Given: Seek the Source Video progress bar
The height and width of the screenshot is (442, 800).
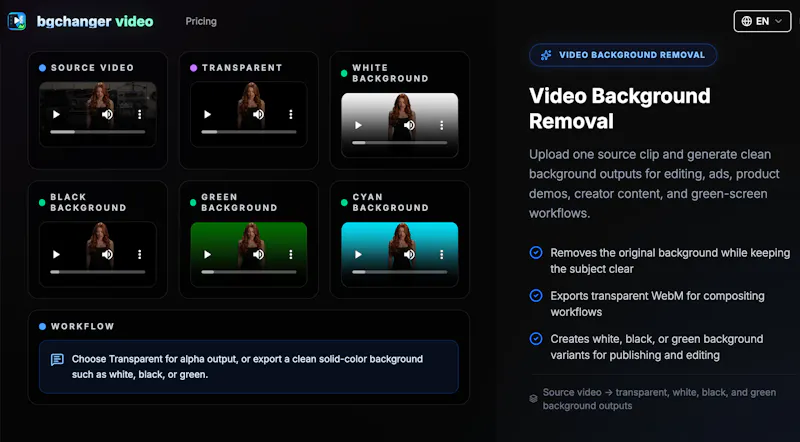Looking at the screenshot, I should click(x=97, y=132).
